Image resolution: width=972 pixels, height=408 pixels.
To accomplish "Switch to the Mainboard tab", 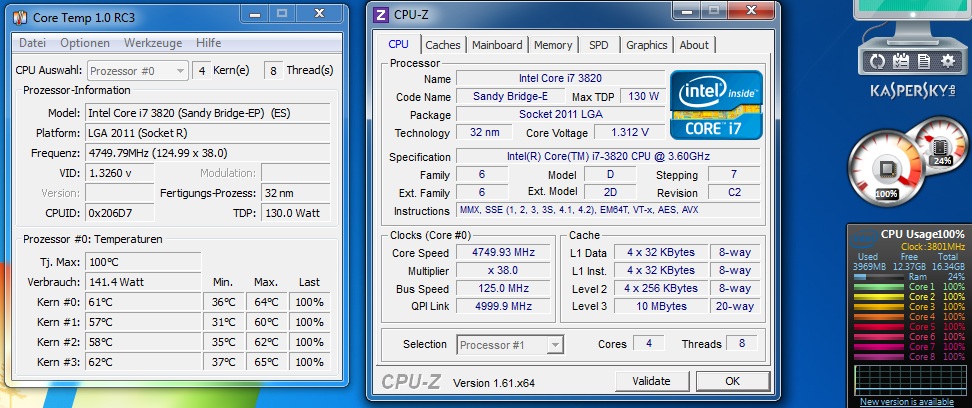I will (x=497, y=45).
